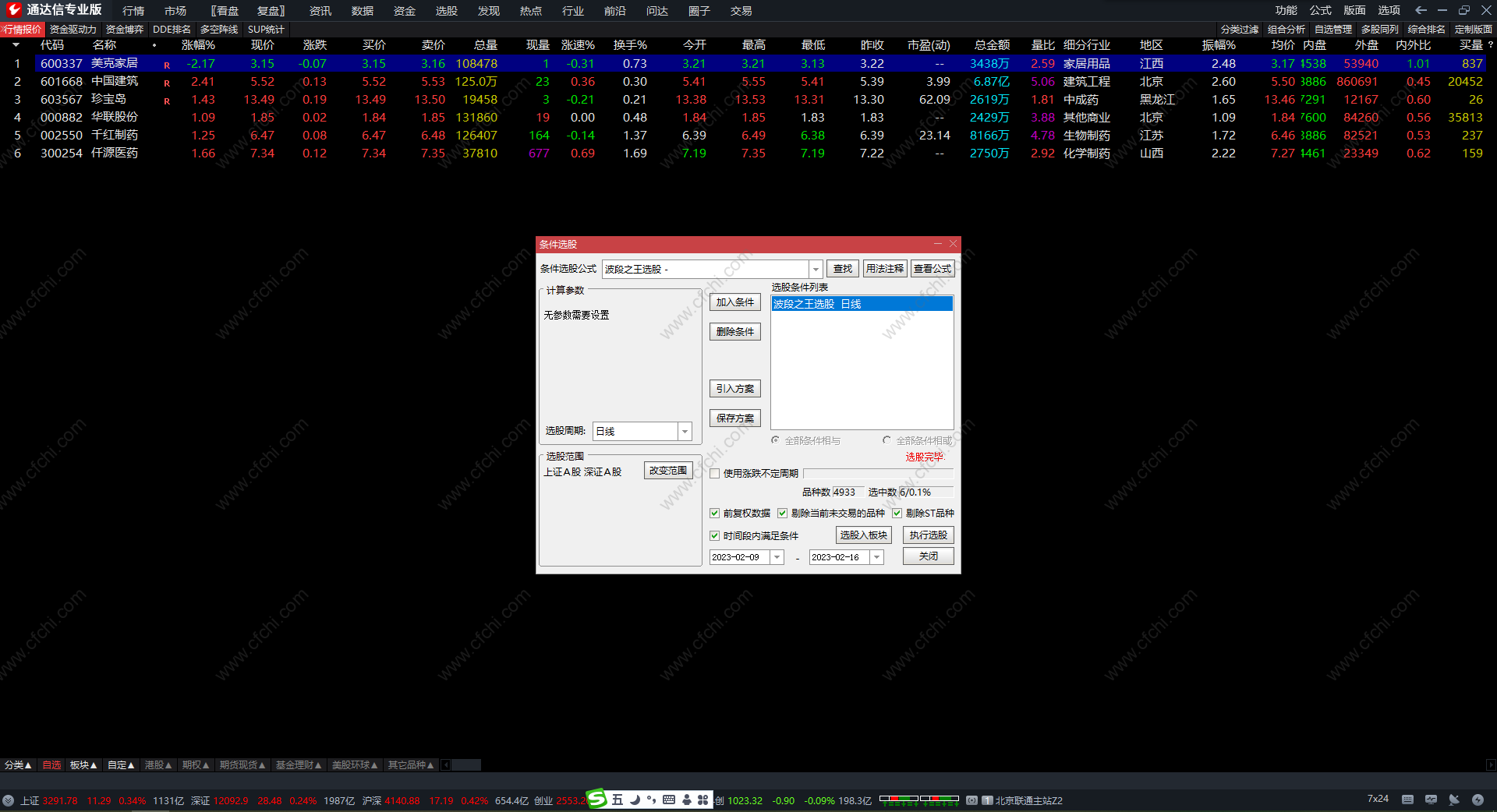Enable 使用涨跌不定周期 checkbox
Viewport: 1497px width, 812px height.
tap(714, 474)
